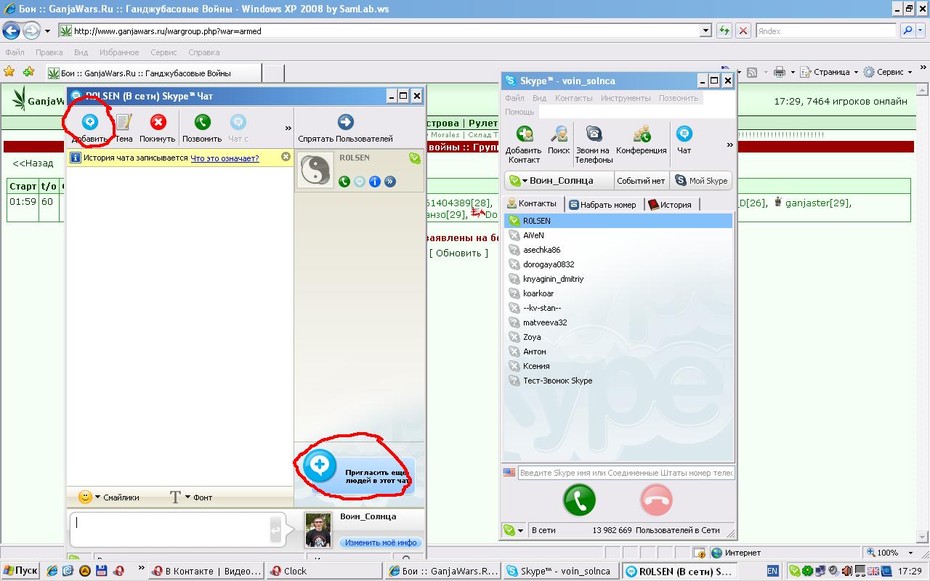This screenshot has width=930, height=581.
Task: Focus the chat message input box
Action: [171, 529]
